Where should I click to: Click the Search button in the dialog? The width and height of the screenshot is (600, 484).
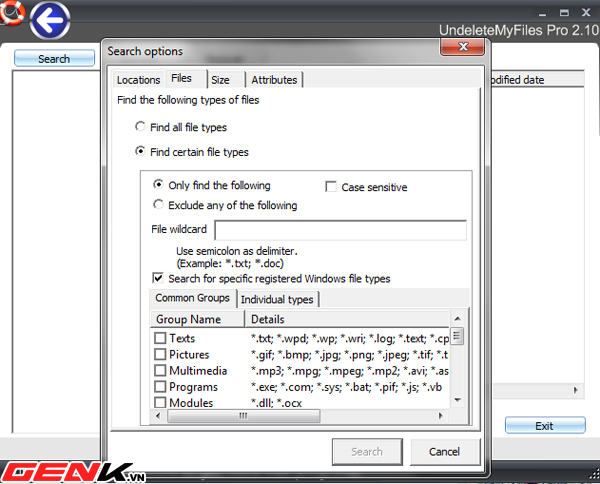pyautogui.click(x=367, y=452)
